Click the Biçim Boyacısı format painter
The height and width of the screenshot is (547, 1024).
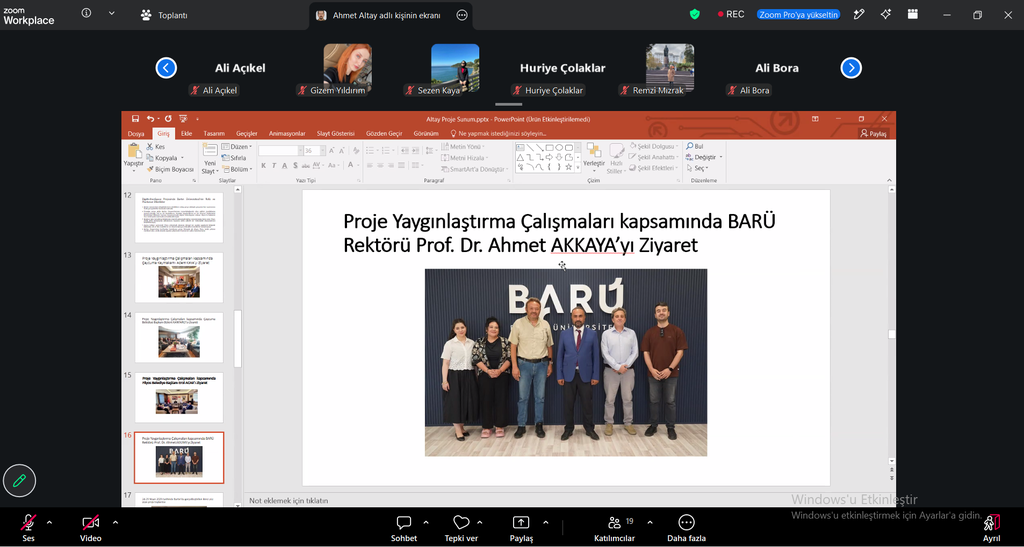click(170, 169)
